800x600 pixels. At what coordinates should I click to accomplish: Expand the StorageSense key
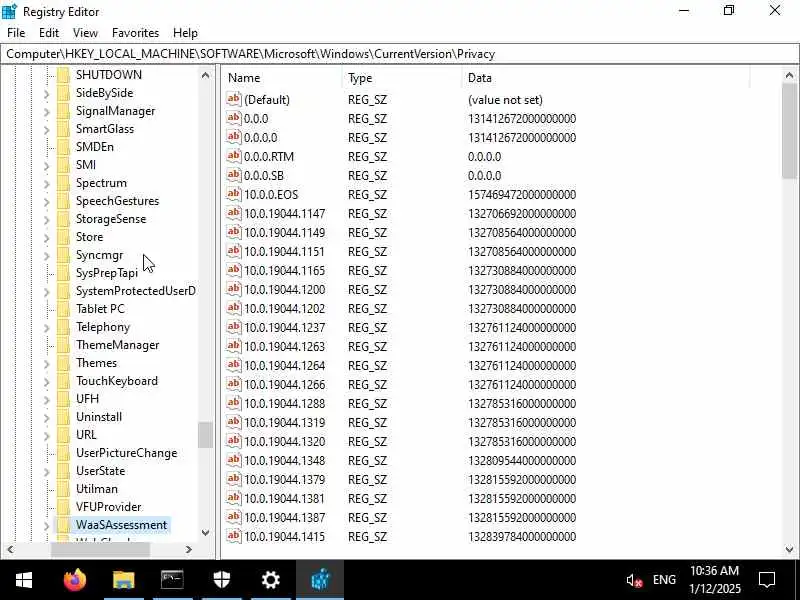click(x=46, y=220)
